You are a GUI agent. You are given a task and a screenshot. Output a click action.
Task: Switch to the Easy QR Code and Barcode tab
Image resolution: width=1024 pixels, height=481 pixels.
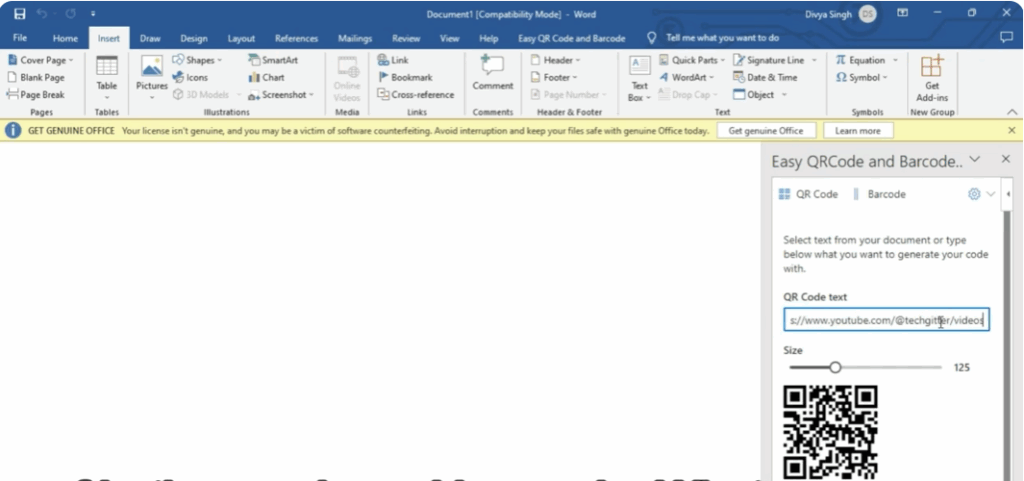pyautogui.click(x=571, y=38)
